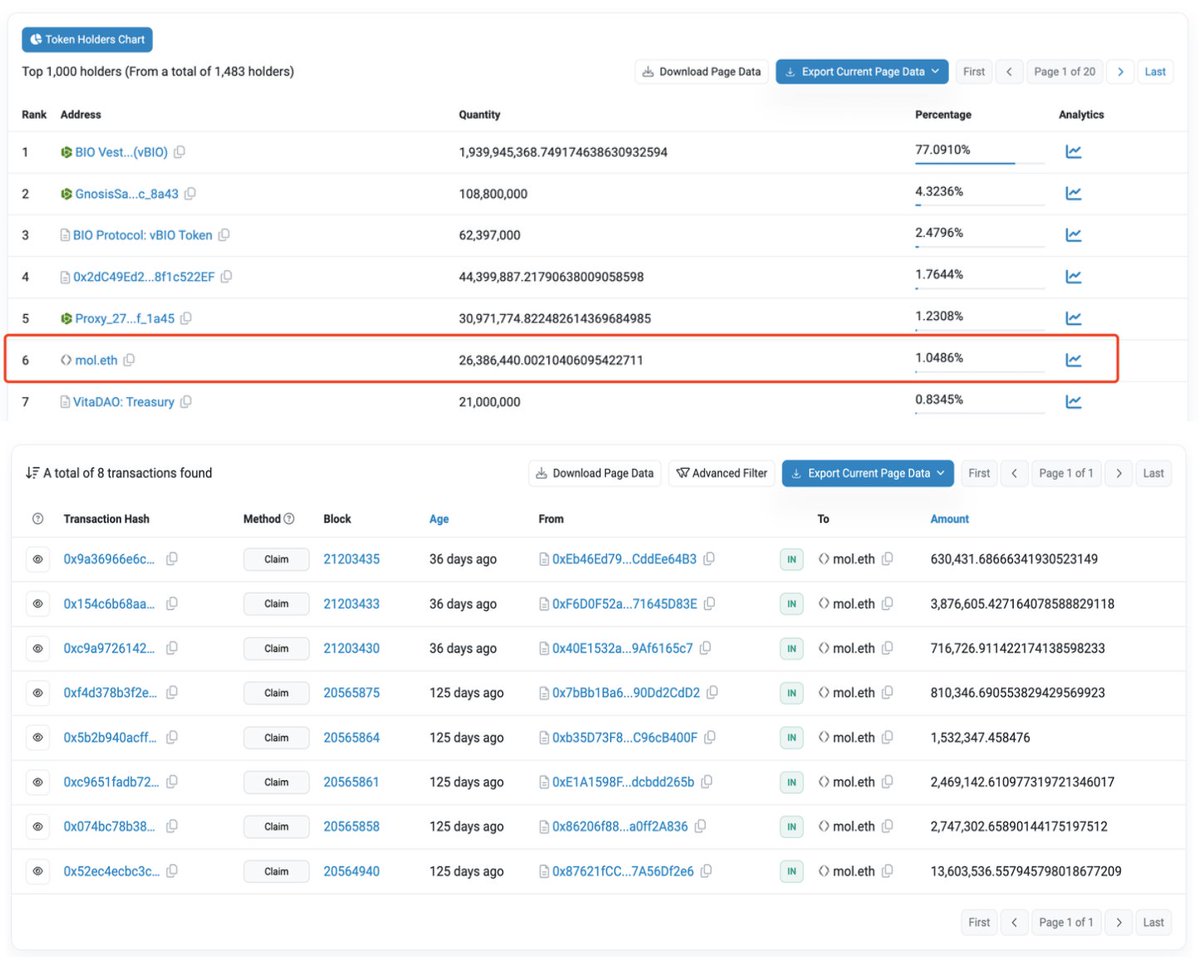
Task: Open mol.eth holder link at rank 6
Action: 96,360
